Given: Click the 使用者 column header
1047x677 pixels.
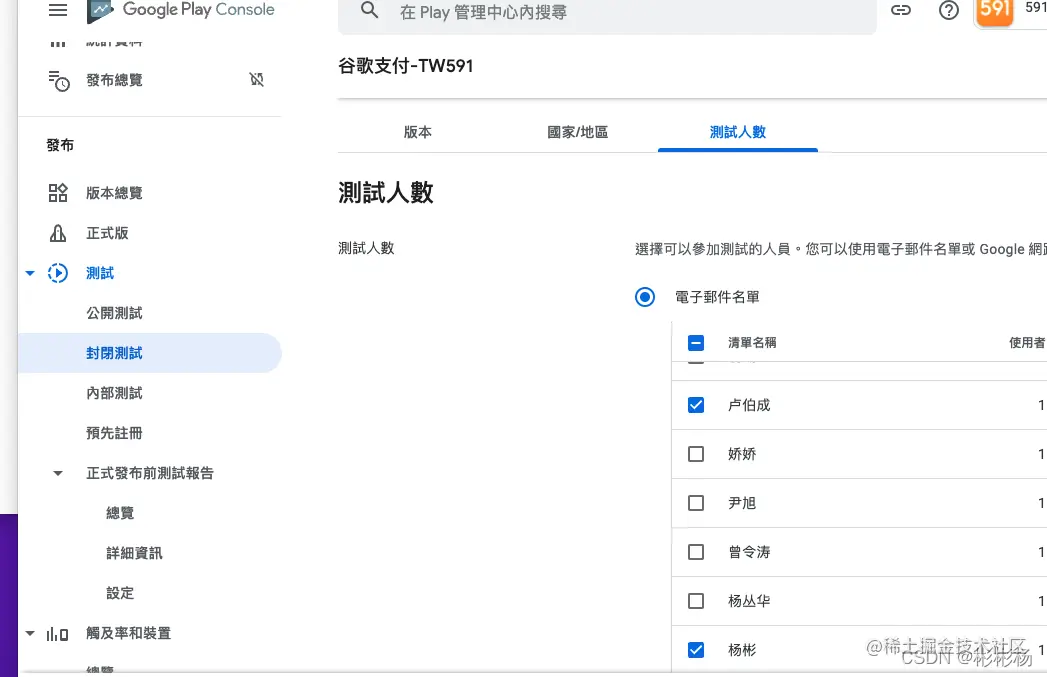Looking at the screenshot, I should tap(1027, 343).
